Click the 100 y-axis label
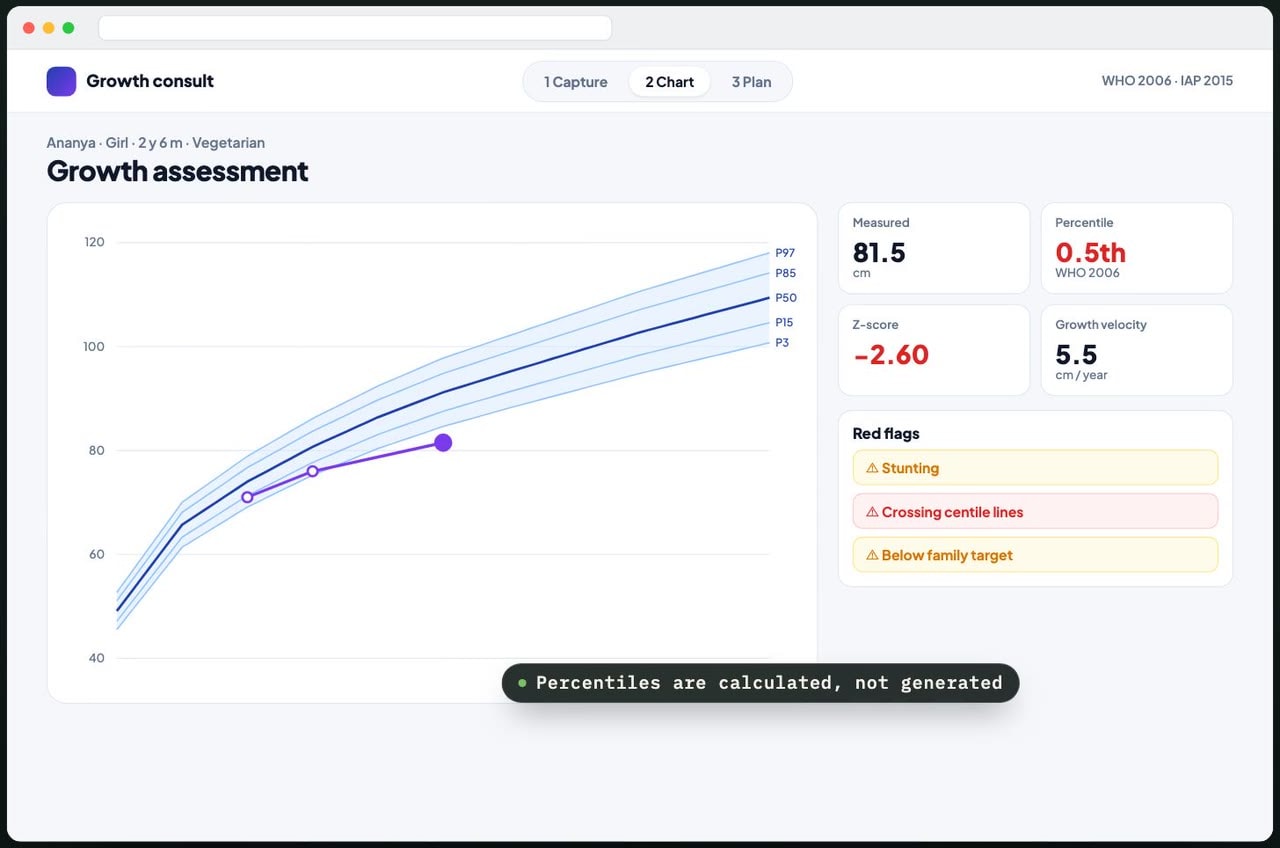This screenshot has height=848, width=1280. [x=95, y=346]
